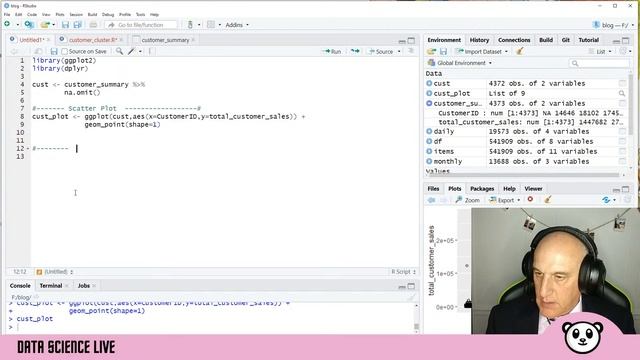This screenshot has height=360, width=640.
Task: Expand the daily data object
Action: pos(429,131)
